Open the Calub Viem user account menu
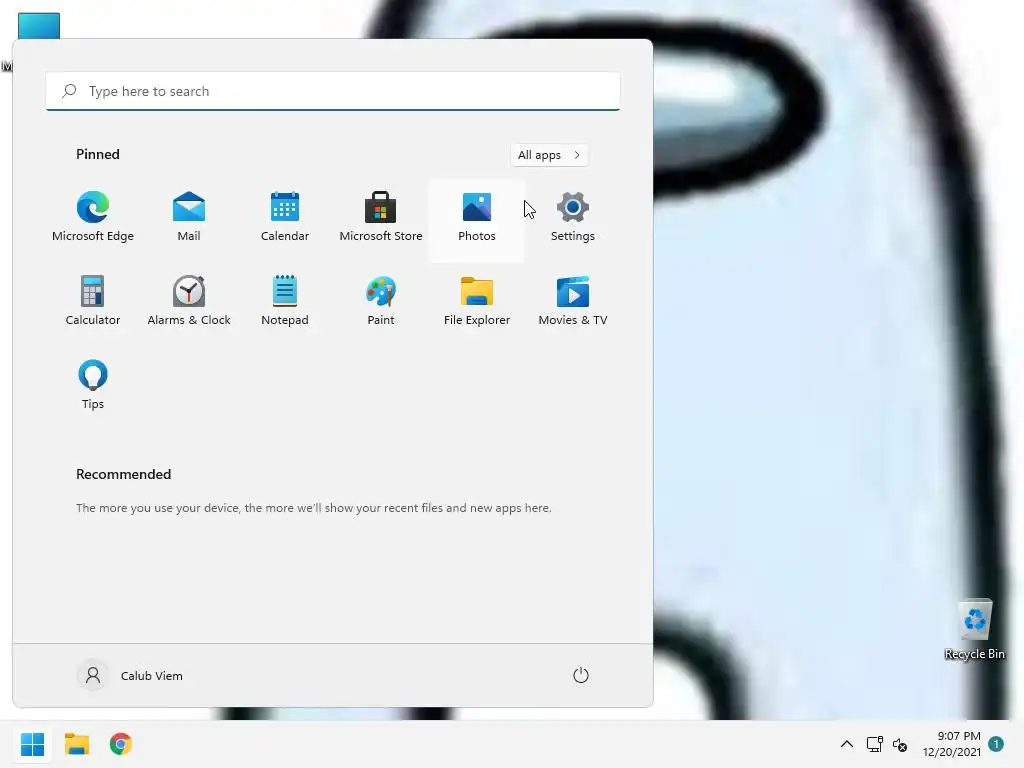 (131, 675)
